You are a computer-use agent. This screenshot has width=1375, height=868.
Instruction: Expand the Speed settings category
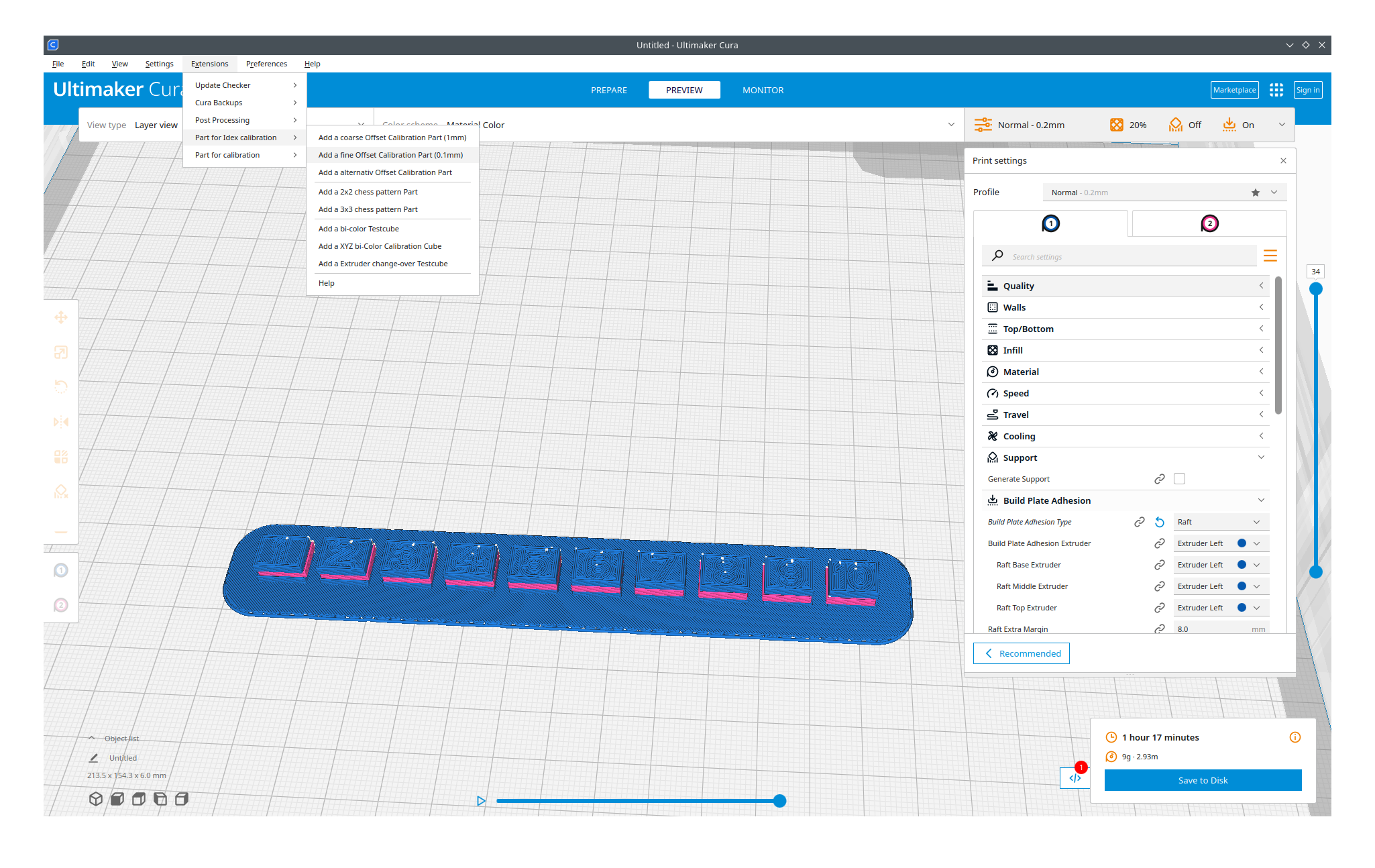click(1125, 393)
